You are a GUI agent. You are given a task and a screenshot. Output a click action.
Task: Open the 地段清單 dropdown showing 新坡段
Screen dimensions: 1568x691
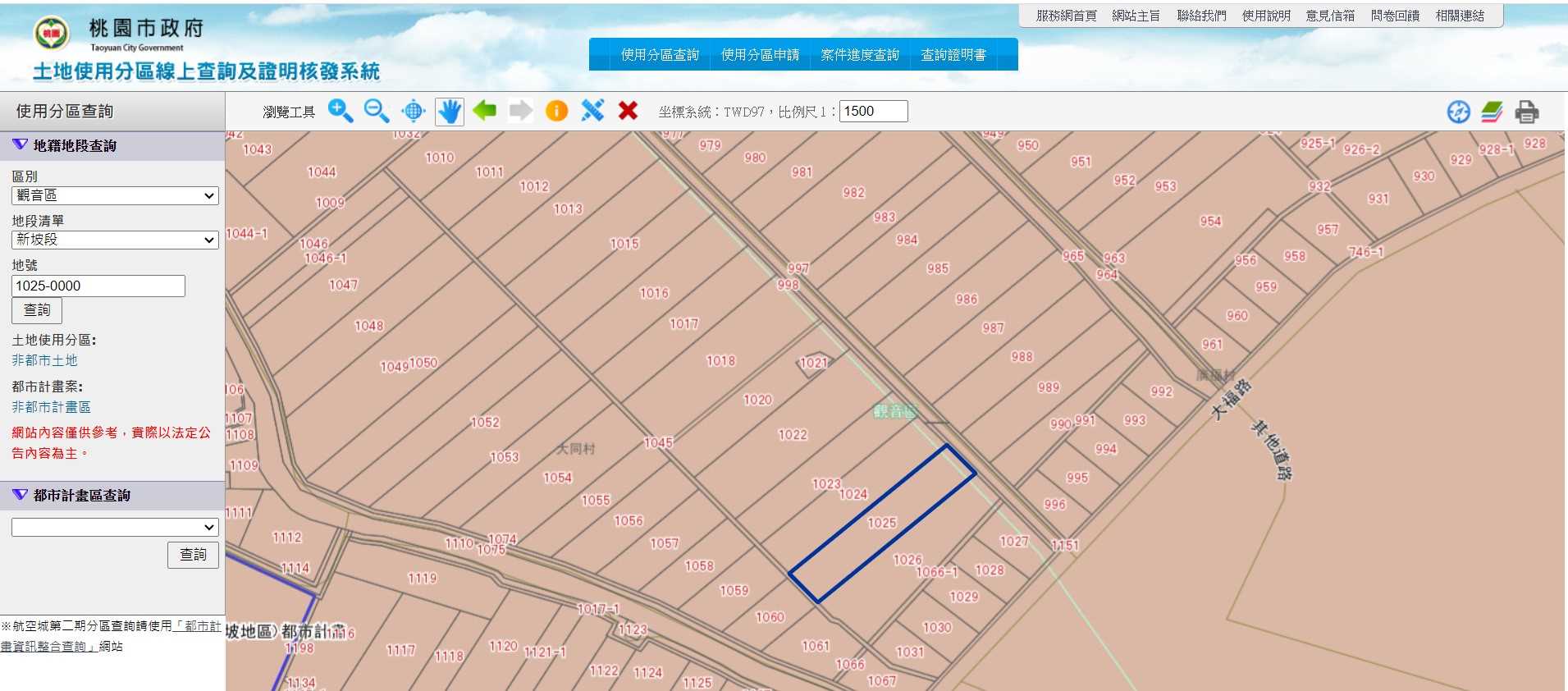click(115, 240)
